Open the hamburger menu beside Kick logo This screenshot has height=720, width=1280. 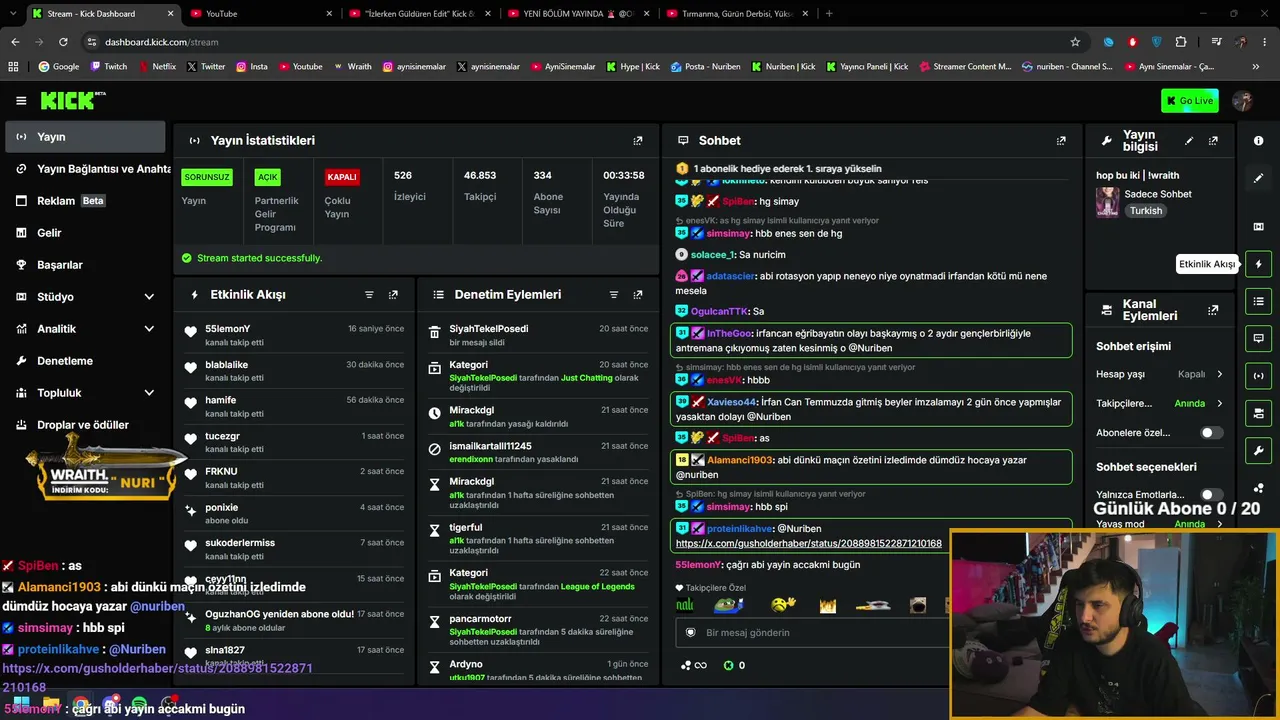21,101
